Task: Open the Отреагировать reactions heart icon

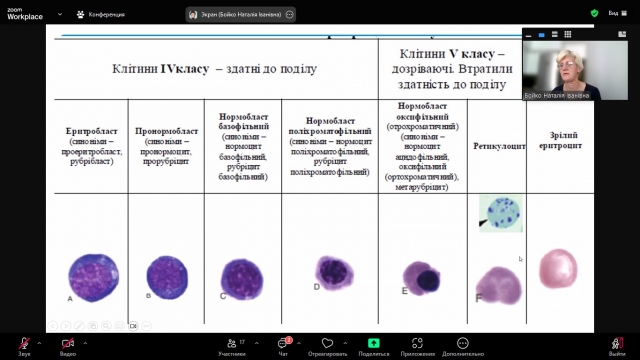Action: [327, 343]
